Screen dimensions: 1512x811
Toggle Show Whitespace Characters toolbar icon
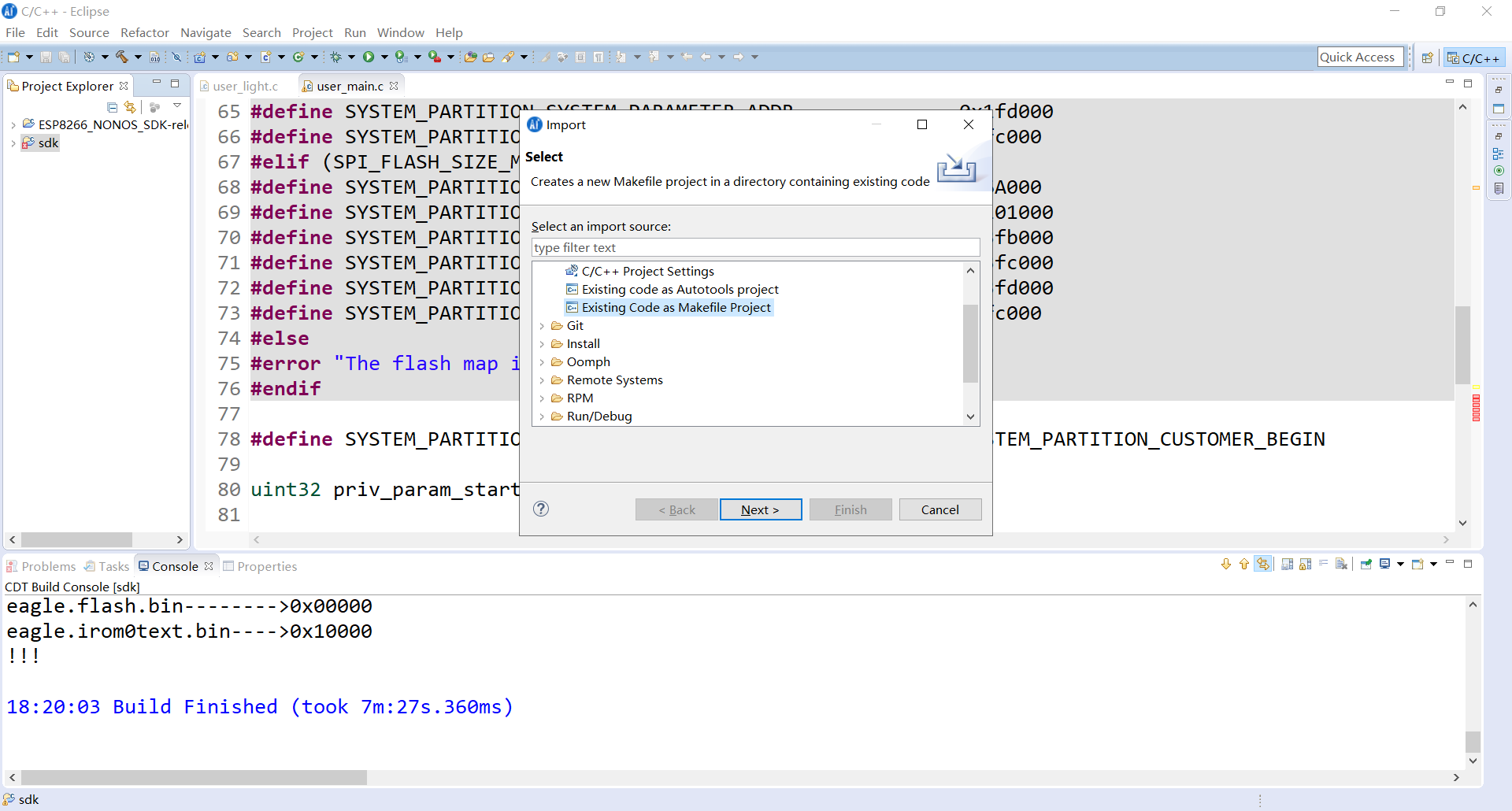598,57
